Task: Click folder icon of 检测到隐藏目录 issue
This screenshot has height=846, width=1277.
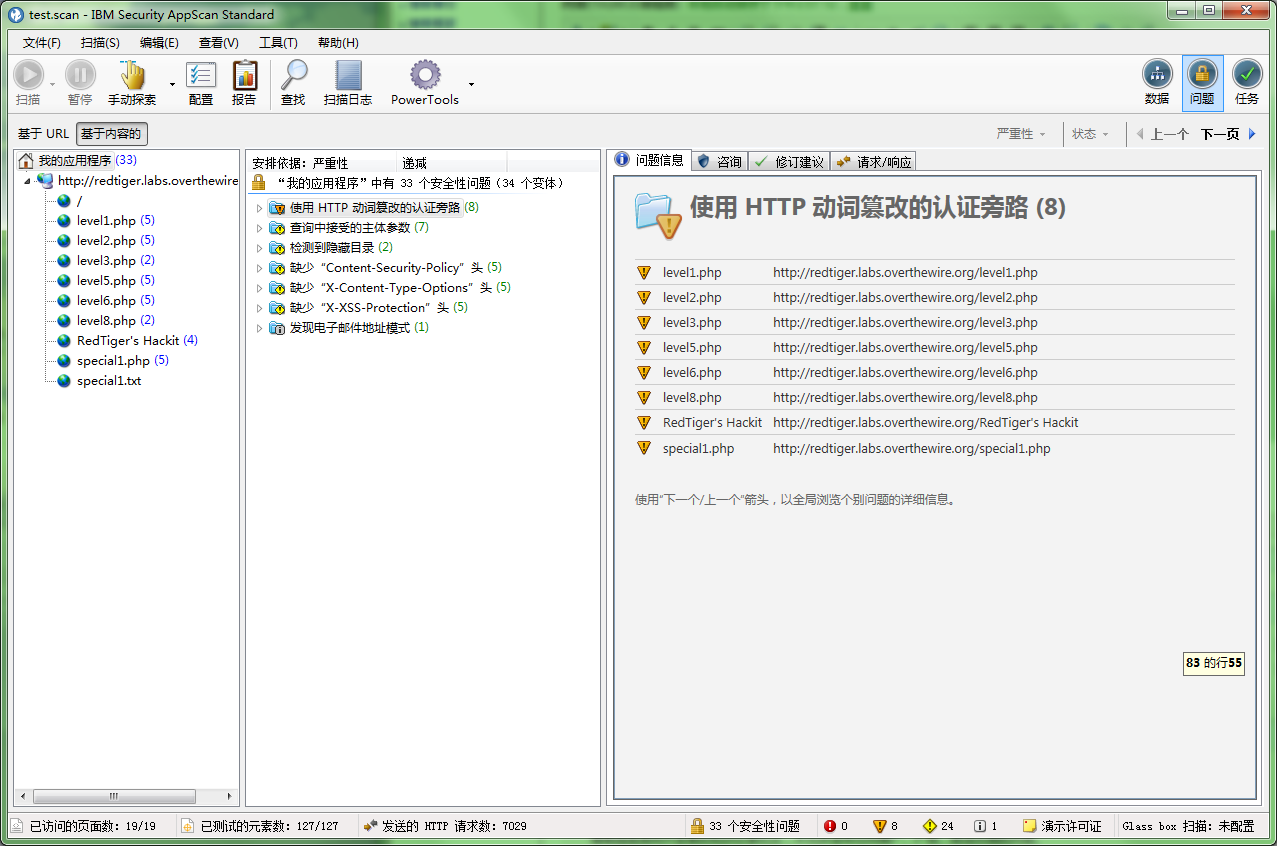Action: [x=277, y=248]
